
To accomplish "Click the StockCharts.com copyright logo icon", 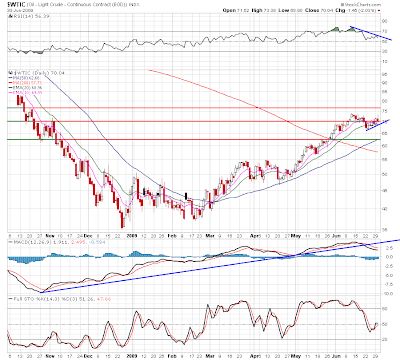I will point(341,5).
